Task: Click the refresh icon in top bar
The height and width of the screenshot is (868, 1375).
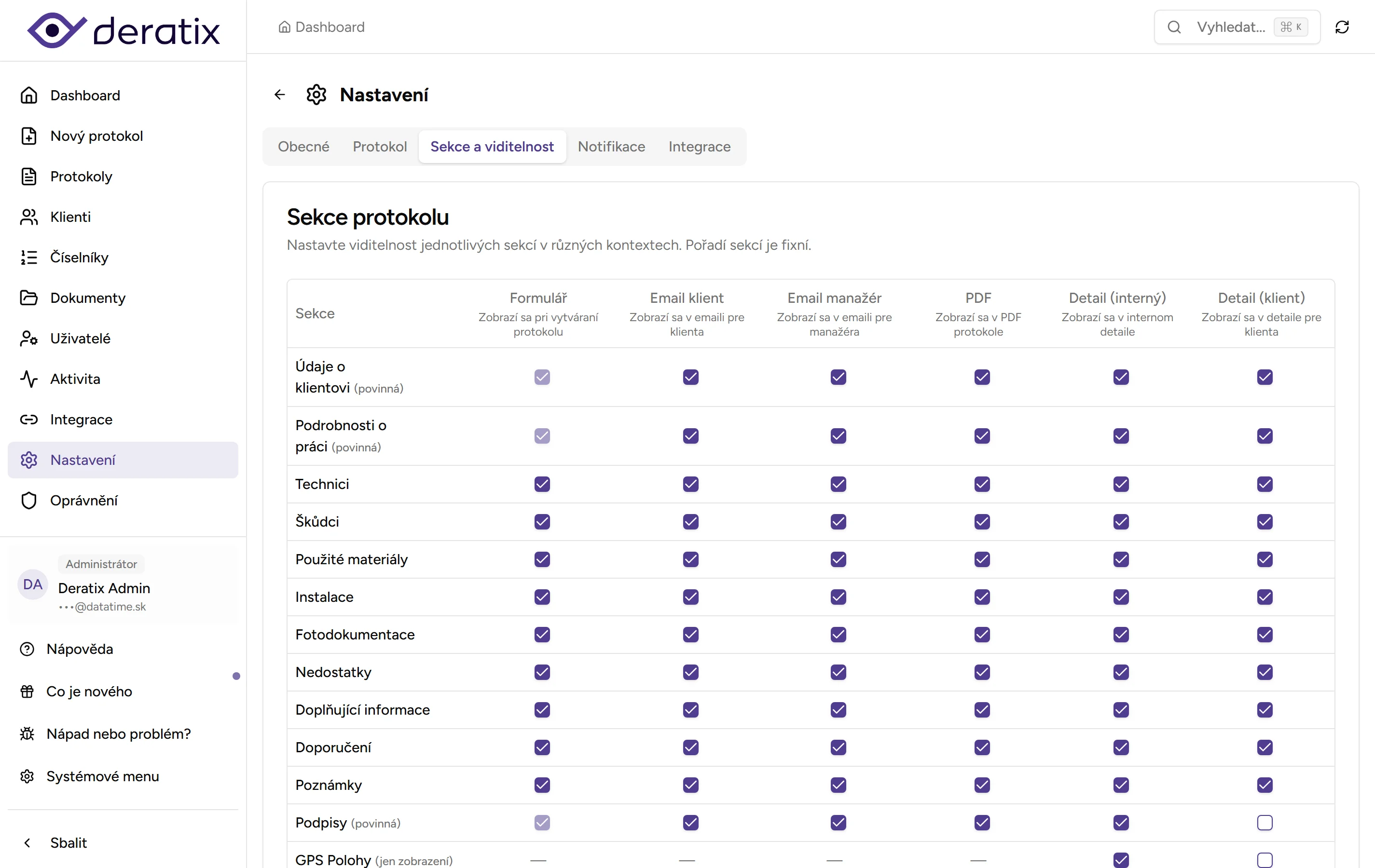Action: click(1342, 27)
